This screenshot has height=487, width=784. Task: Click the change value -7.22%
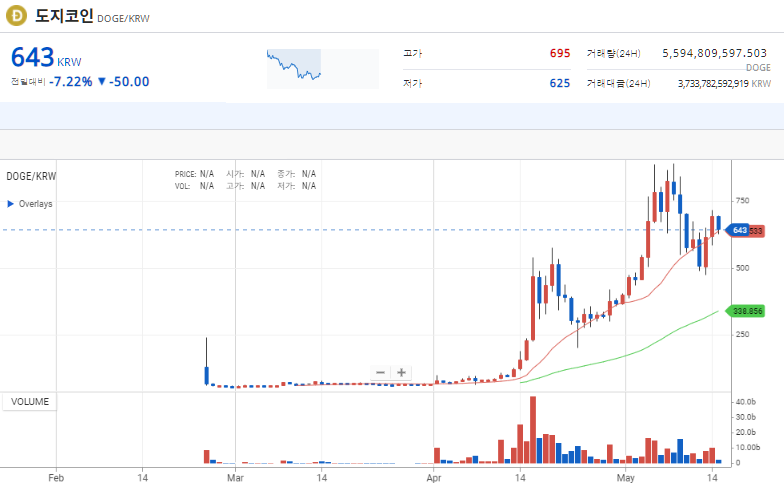click(x=70, y=82)
